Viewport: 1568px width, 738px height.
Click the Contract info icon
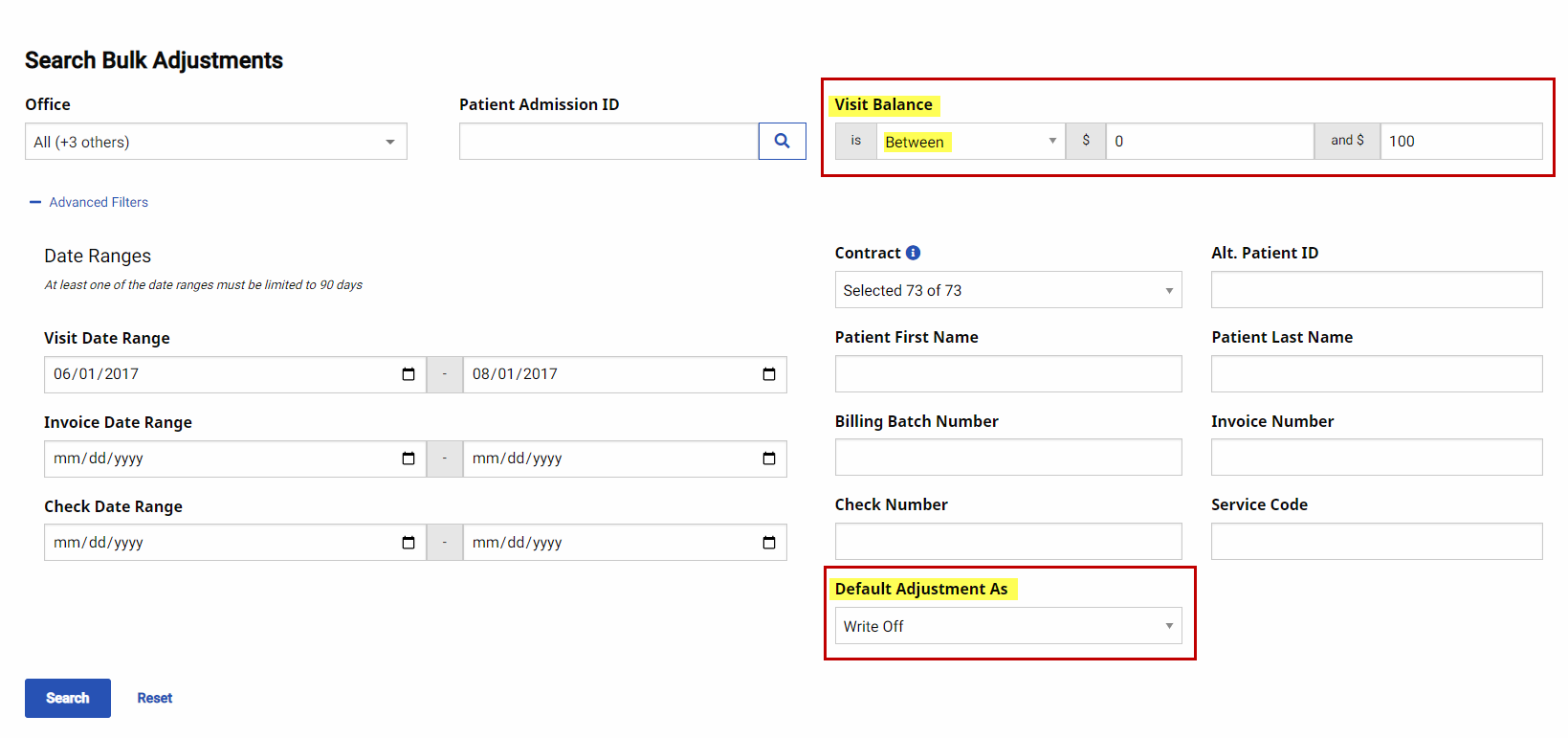click(x=913, y=253)
